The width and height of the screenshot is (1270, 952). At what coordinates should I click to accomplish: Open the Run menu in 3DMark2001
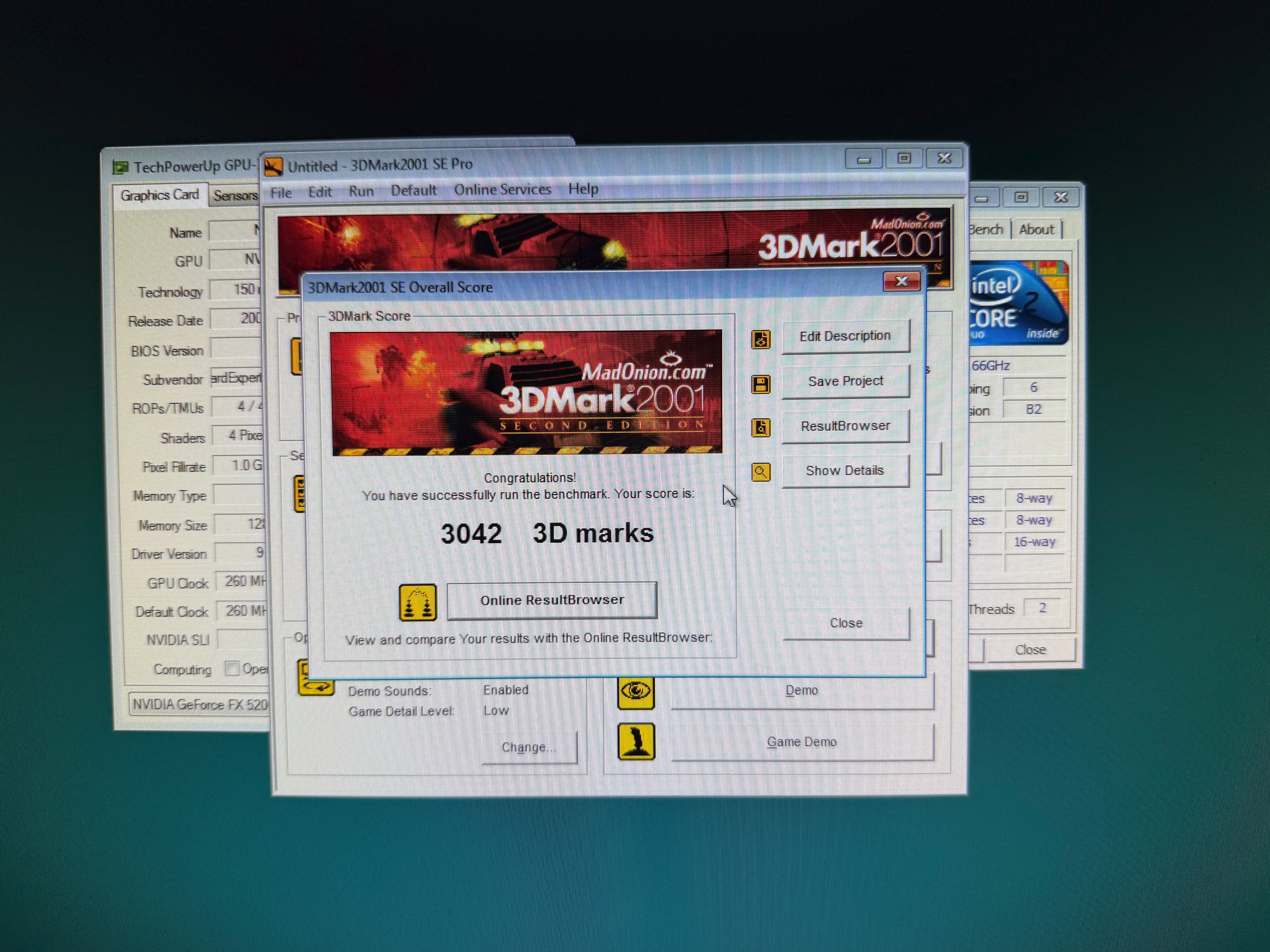(361, 191)
